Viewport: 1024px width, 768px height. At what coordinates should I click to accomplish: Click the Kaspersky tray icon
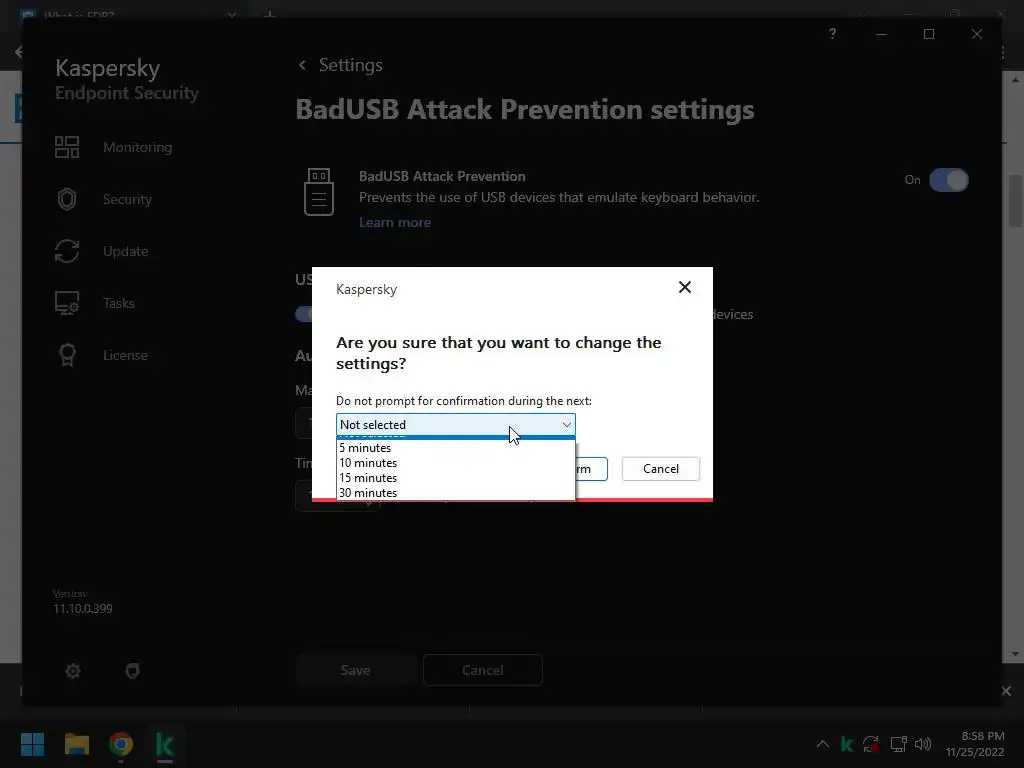click(x=847, y=744)
